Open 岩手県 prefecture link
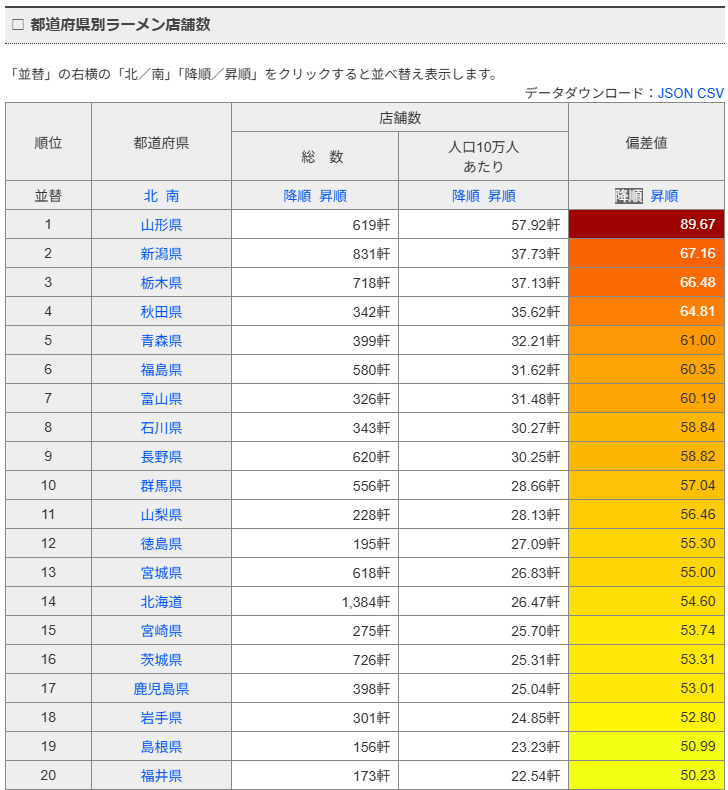The height and width of the screenshot is (790, 728). pos(161,717)
